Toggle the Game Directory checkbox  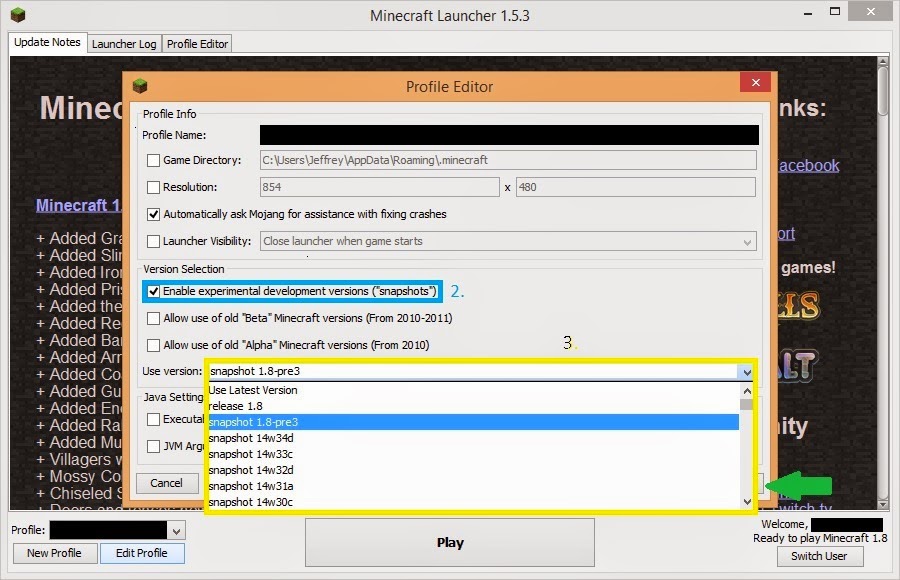click(153, 160)
